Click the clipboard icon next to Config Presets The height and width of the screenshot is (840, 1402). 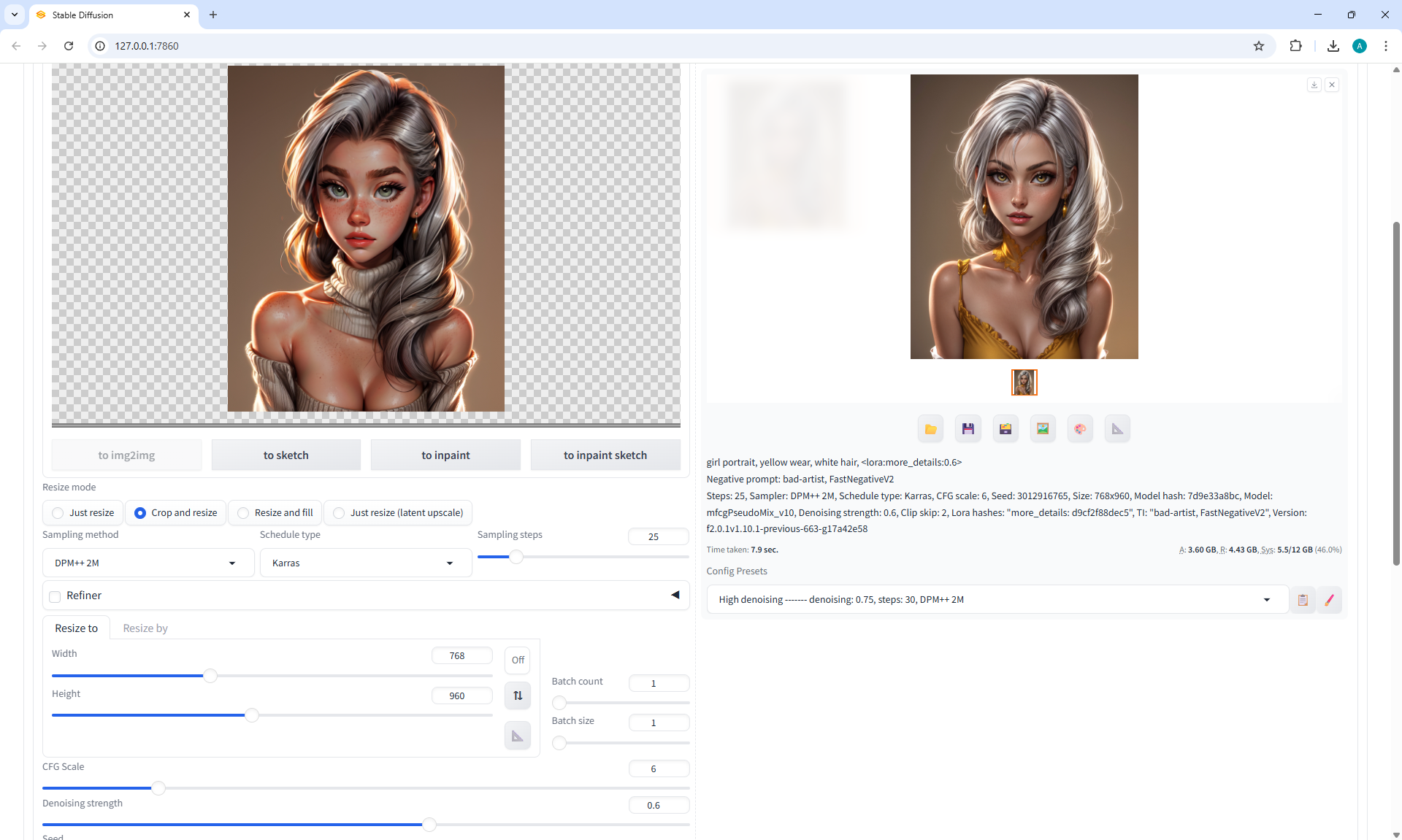click(1302, 600)
